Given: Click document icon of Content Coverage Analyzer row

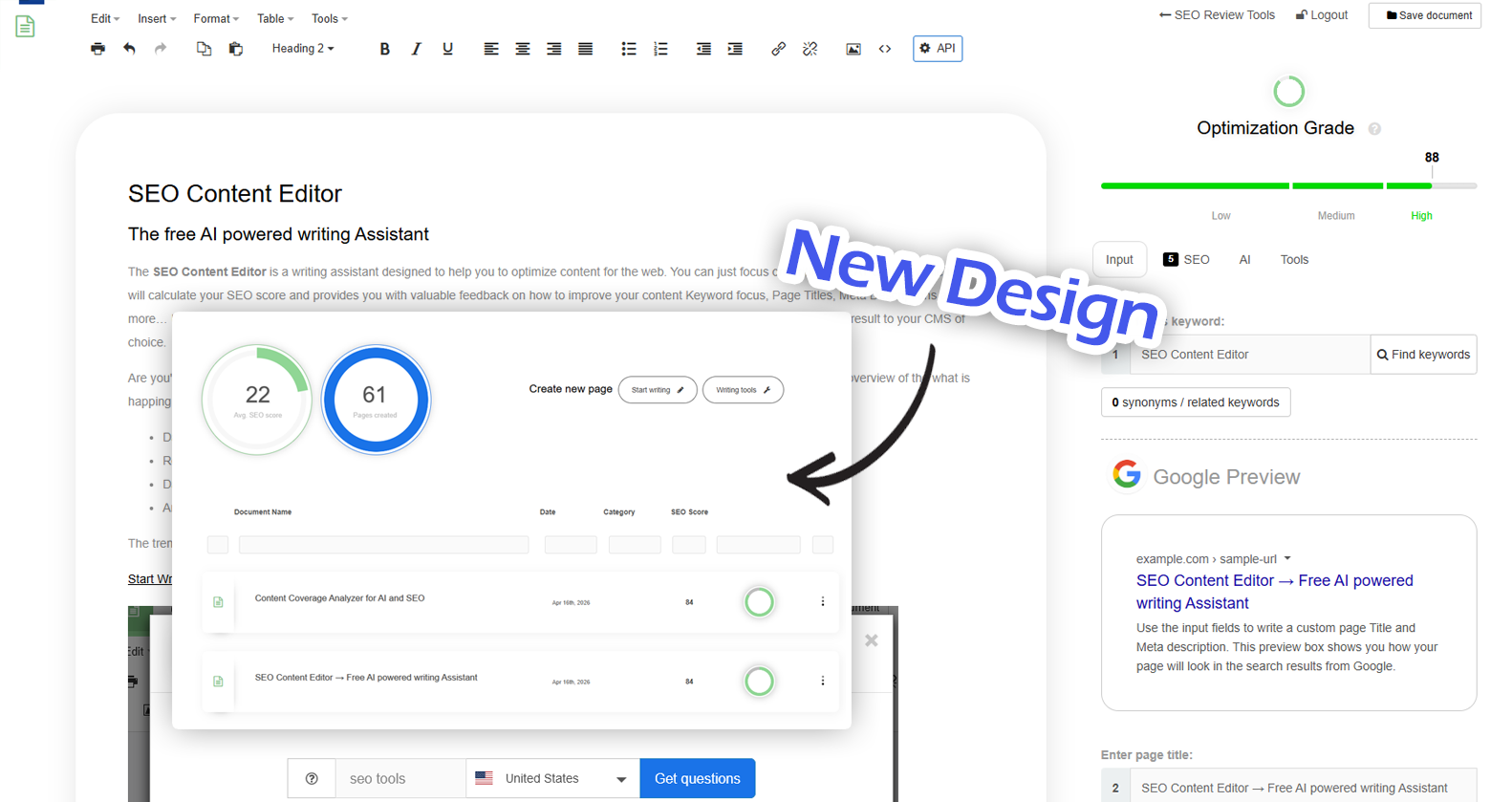Looking at the screenshot, I should (218, 602).
